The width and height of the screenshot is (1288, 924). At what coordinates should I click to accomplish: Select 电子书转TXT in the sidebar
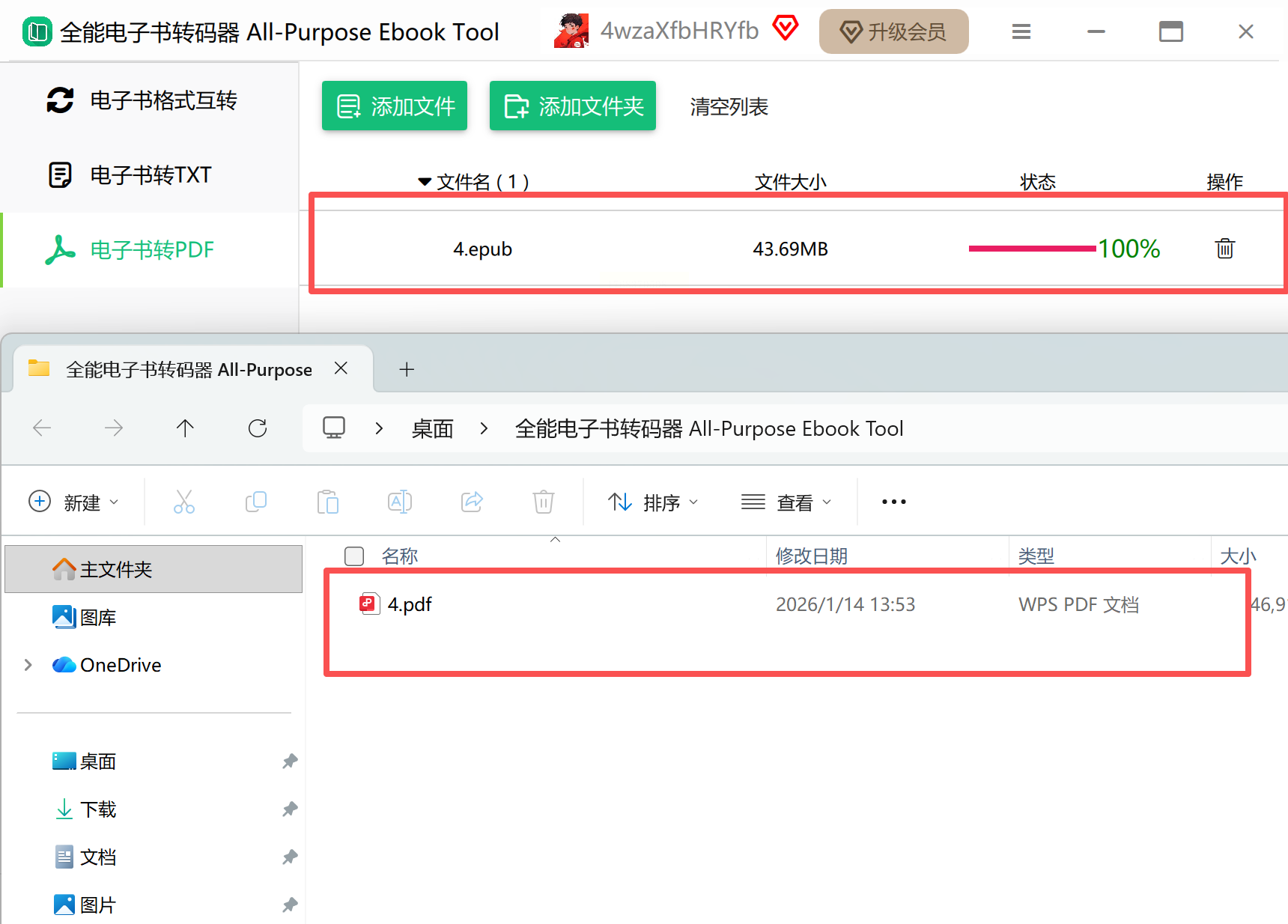[150, 175]
